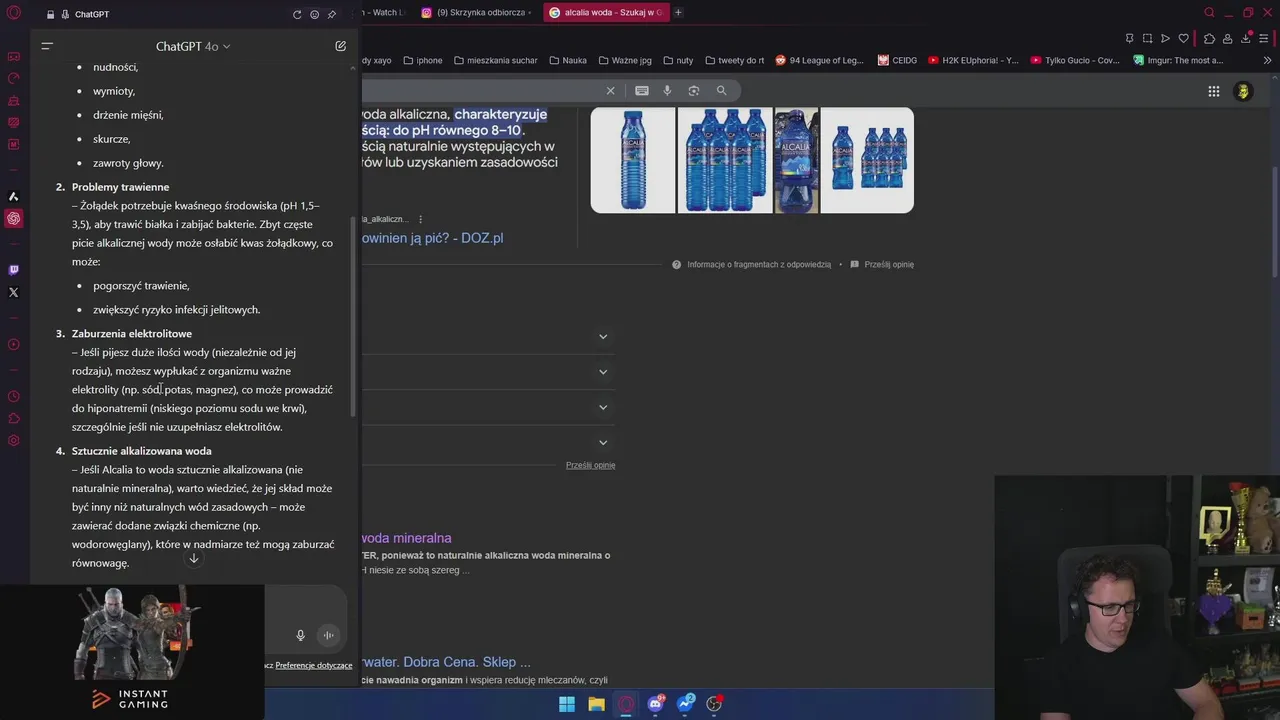Click the microphone dictation icon in ChatGPT

click(x=300, y=635)
